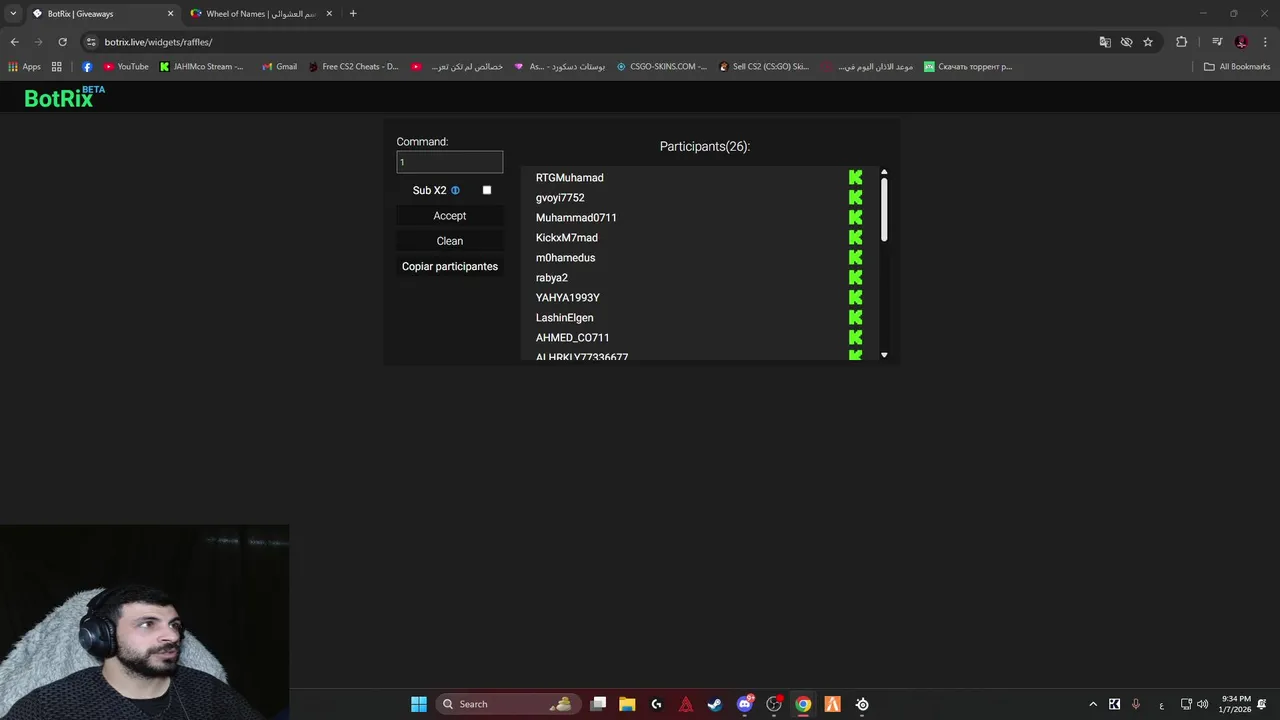The width and height of the screenshot is (1280, 720).
Task: Open the Free CS2 Cheats bookmark
Action: point(353,67)
